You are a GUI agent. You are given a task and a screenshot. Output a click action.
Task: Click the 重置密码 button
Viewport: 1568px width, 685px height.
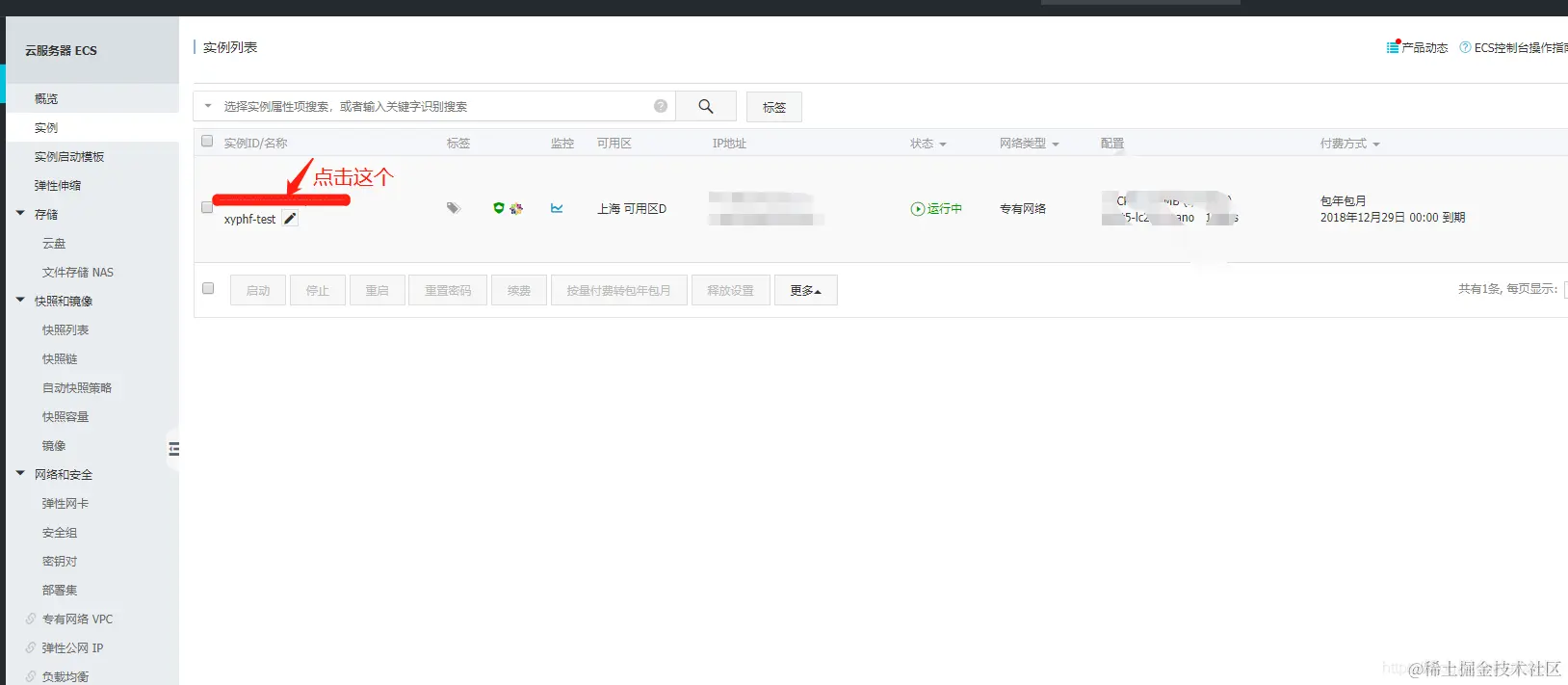click(x=448, y=290)
